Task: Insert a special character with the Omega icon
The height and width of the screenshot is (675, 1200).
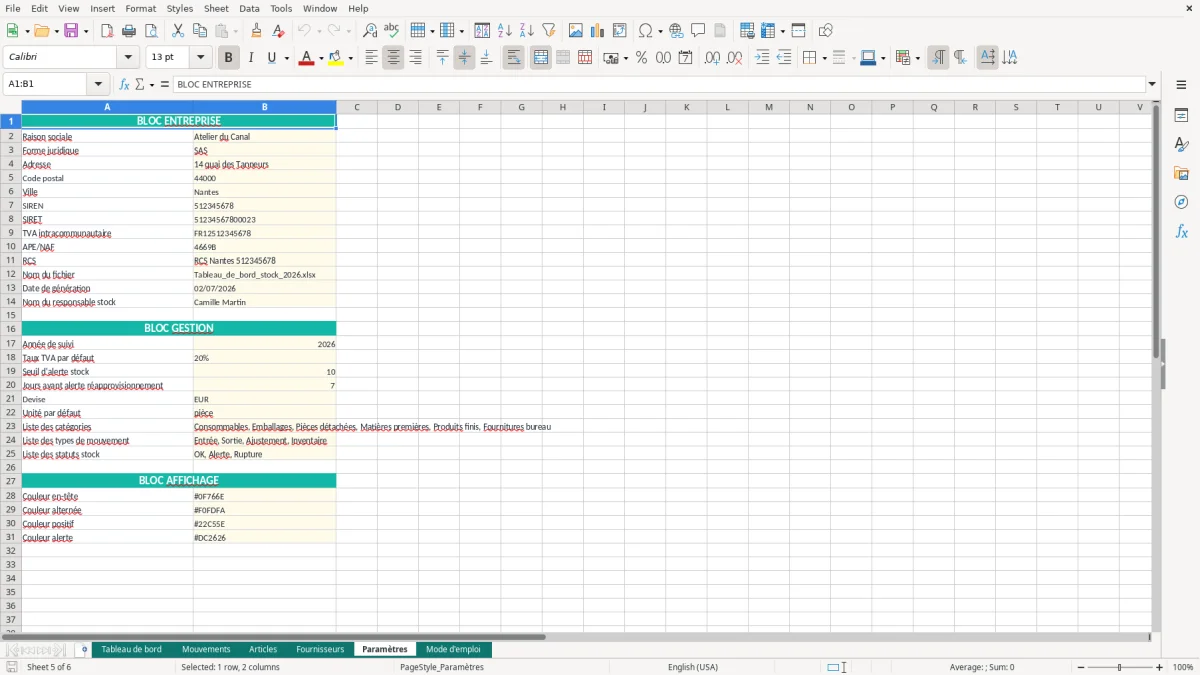Action: coord(646,31)
